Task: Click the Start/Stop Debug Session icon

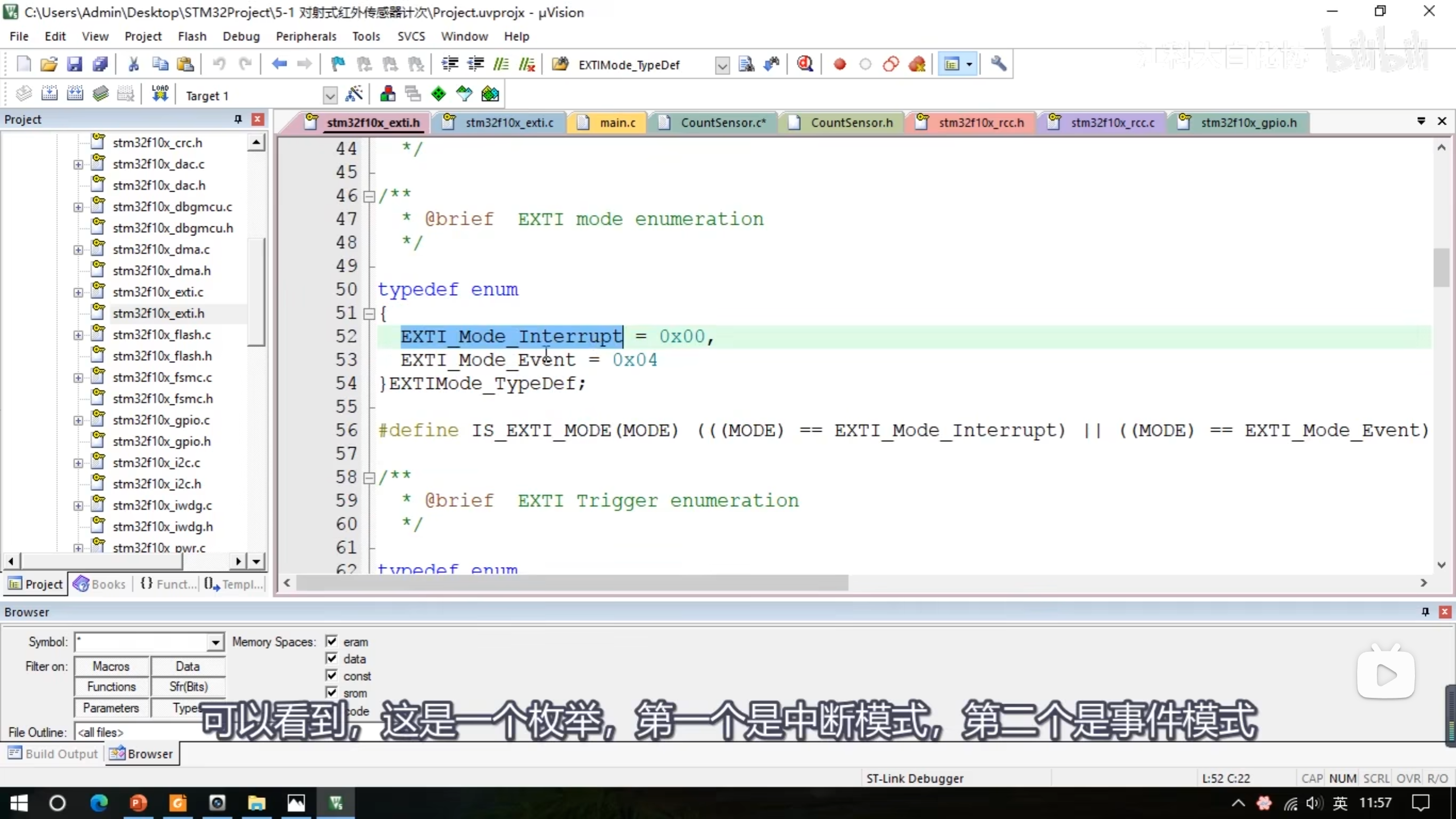Action: [804, 64]
